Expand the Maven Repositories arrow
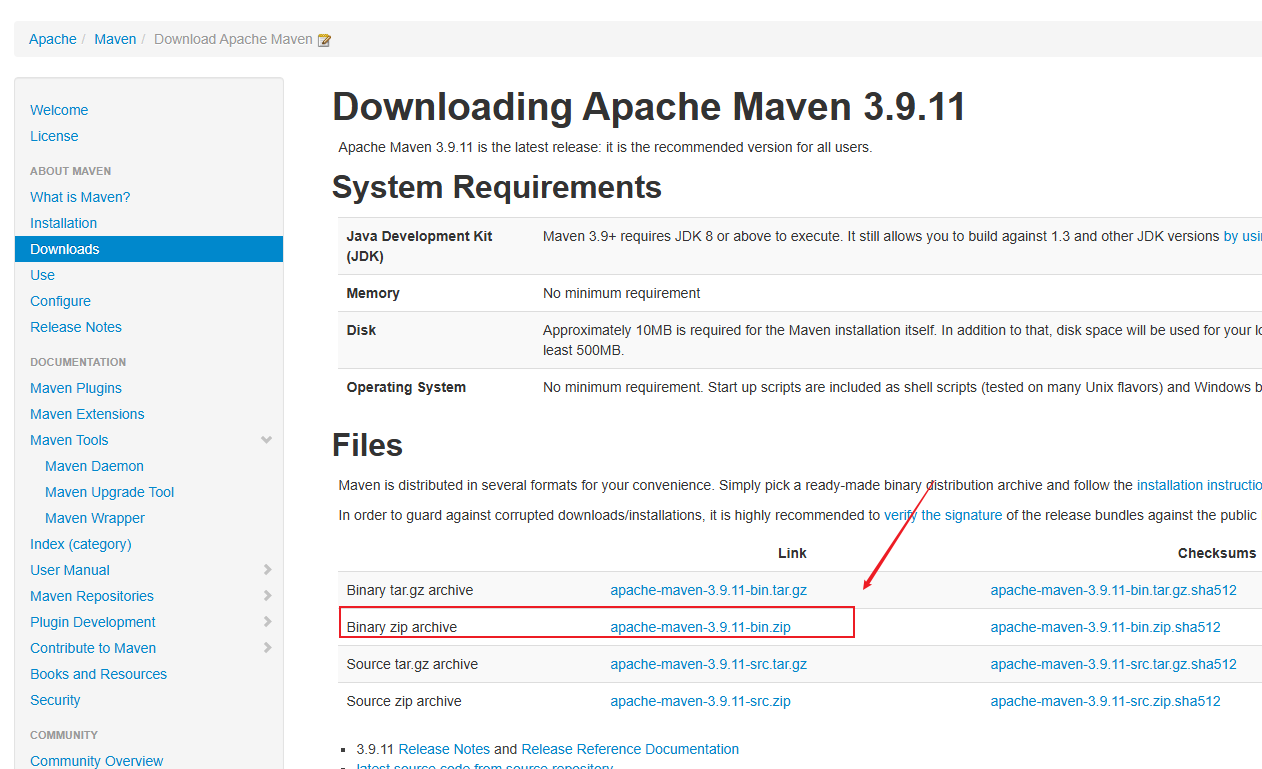1262x769 pixels. (x=267, y=596)
